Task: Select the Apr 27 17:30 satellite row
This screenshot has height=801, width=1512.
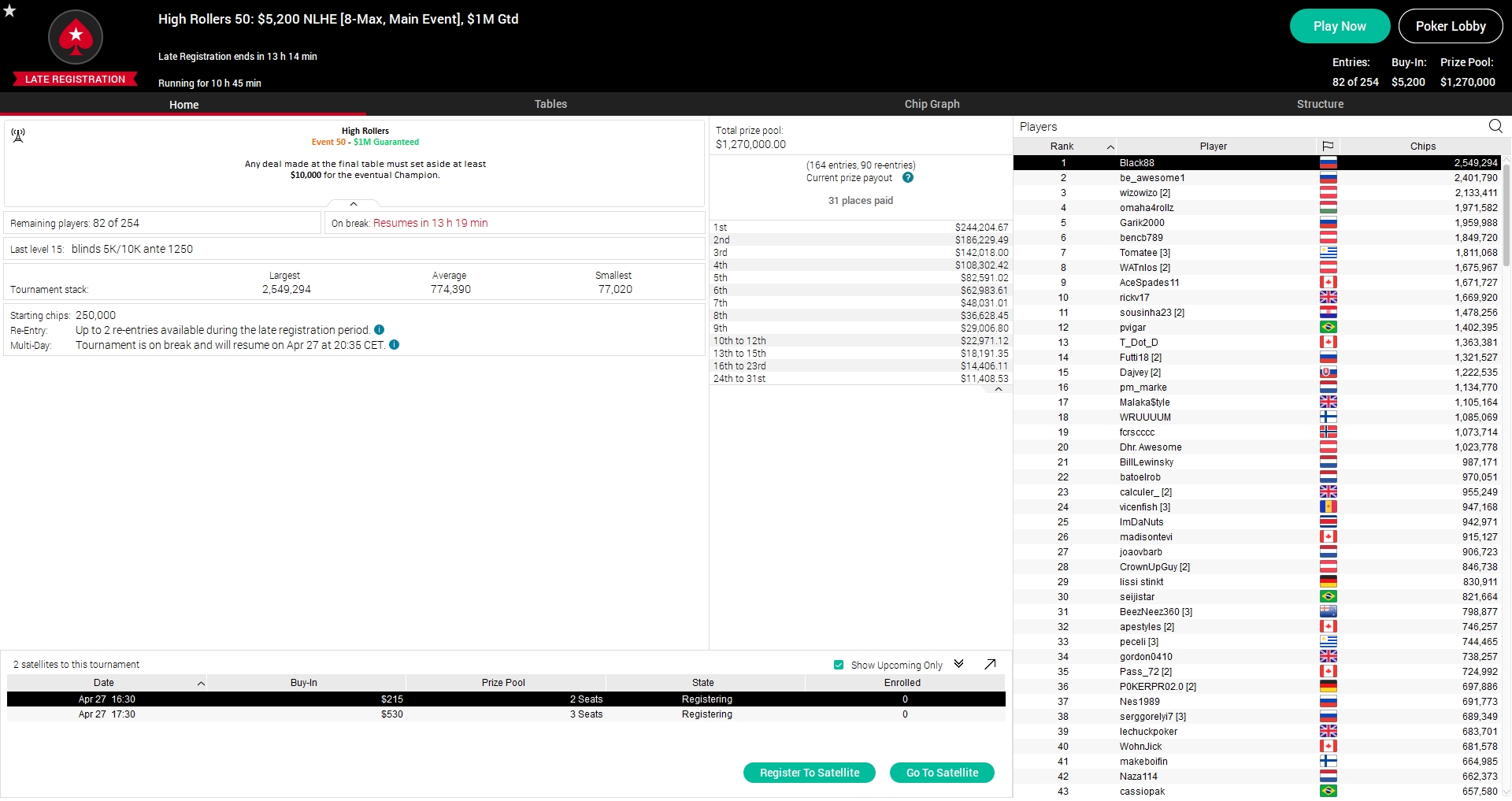Action: point(506,714)
